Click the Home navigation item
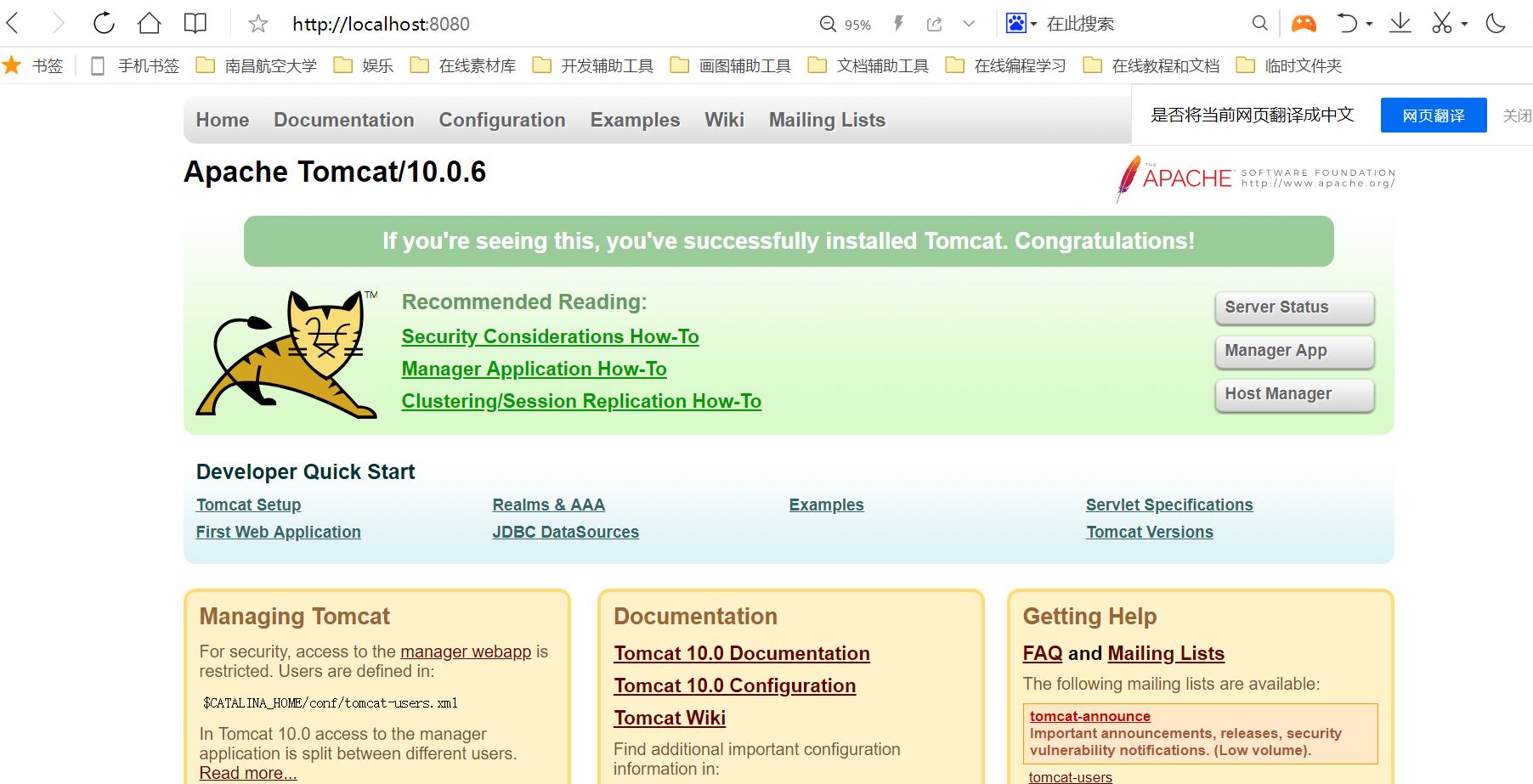Image resolution: width=1533 pixels, height=784 pixels. pos(223,120)
